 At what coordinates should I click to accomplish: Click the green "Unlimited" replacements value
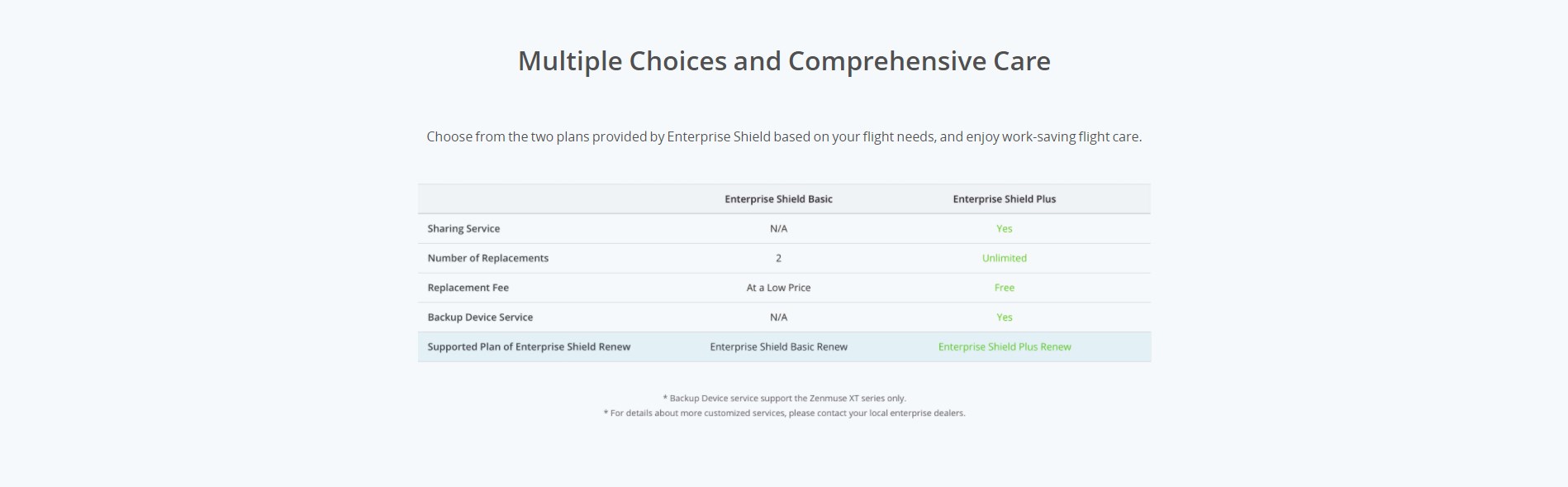pyautogui.click(x=1004, y=258)
